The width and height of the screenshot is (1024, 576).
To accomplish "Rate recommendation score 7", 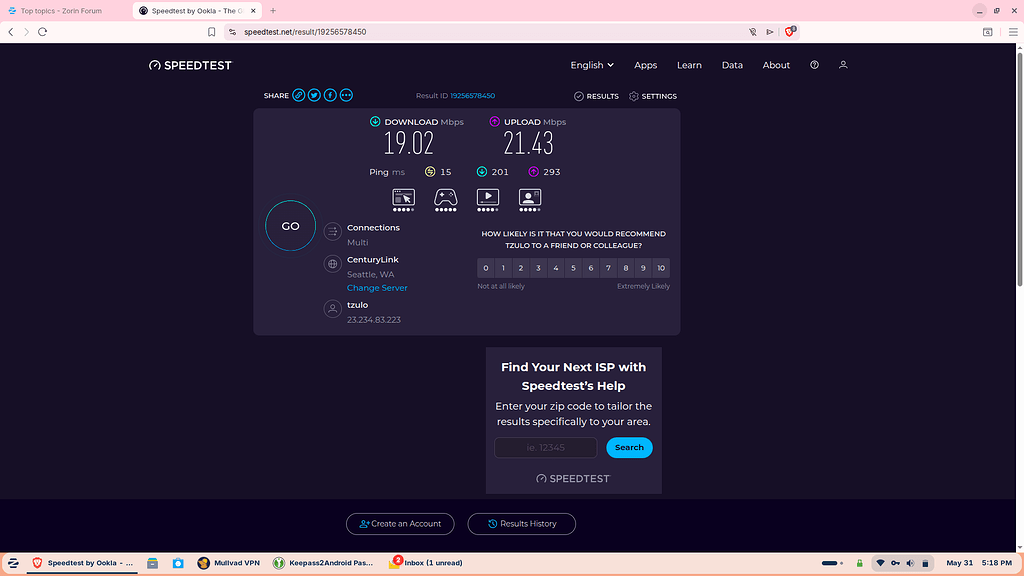I will (608, 268).
